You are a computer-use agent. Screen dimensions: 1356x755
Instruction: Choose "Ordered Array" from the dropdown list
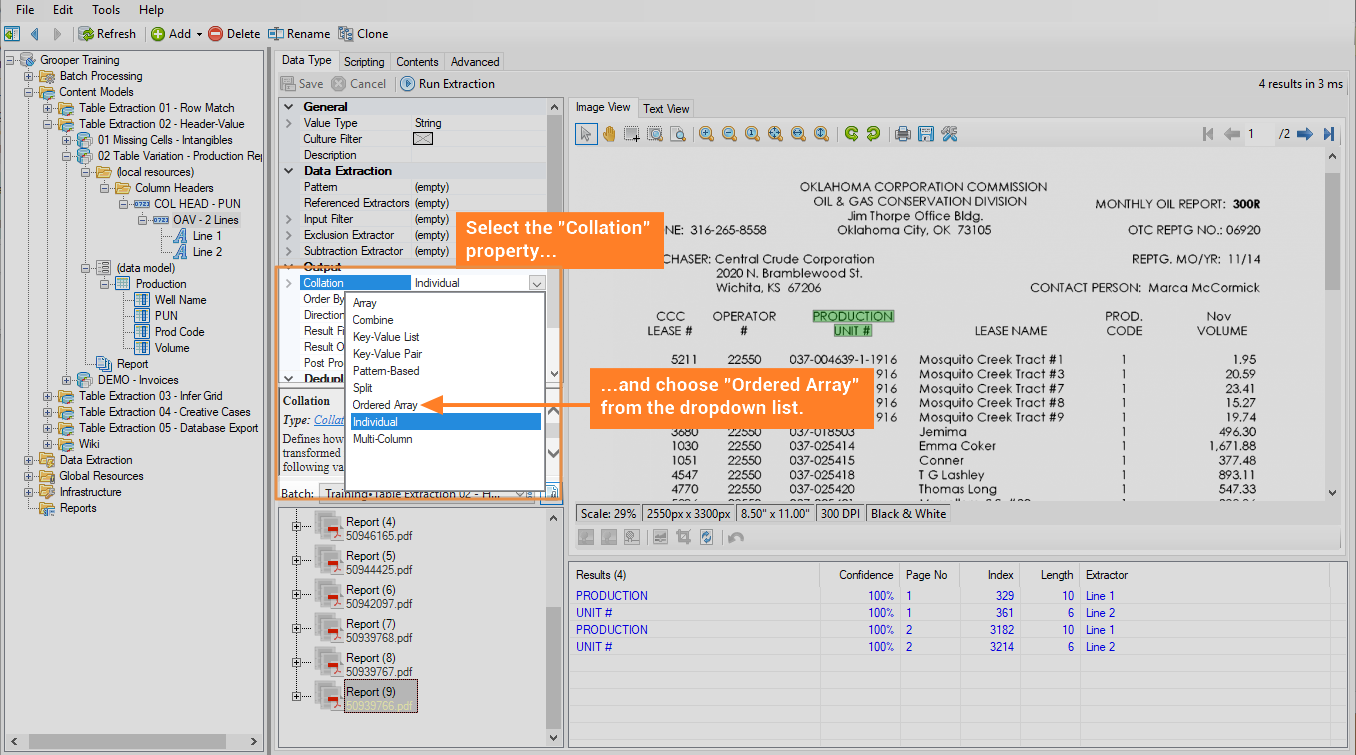point(385,405)
